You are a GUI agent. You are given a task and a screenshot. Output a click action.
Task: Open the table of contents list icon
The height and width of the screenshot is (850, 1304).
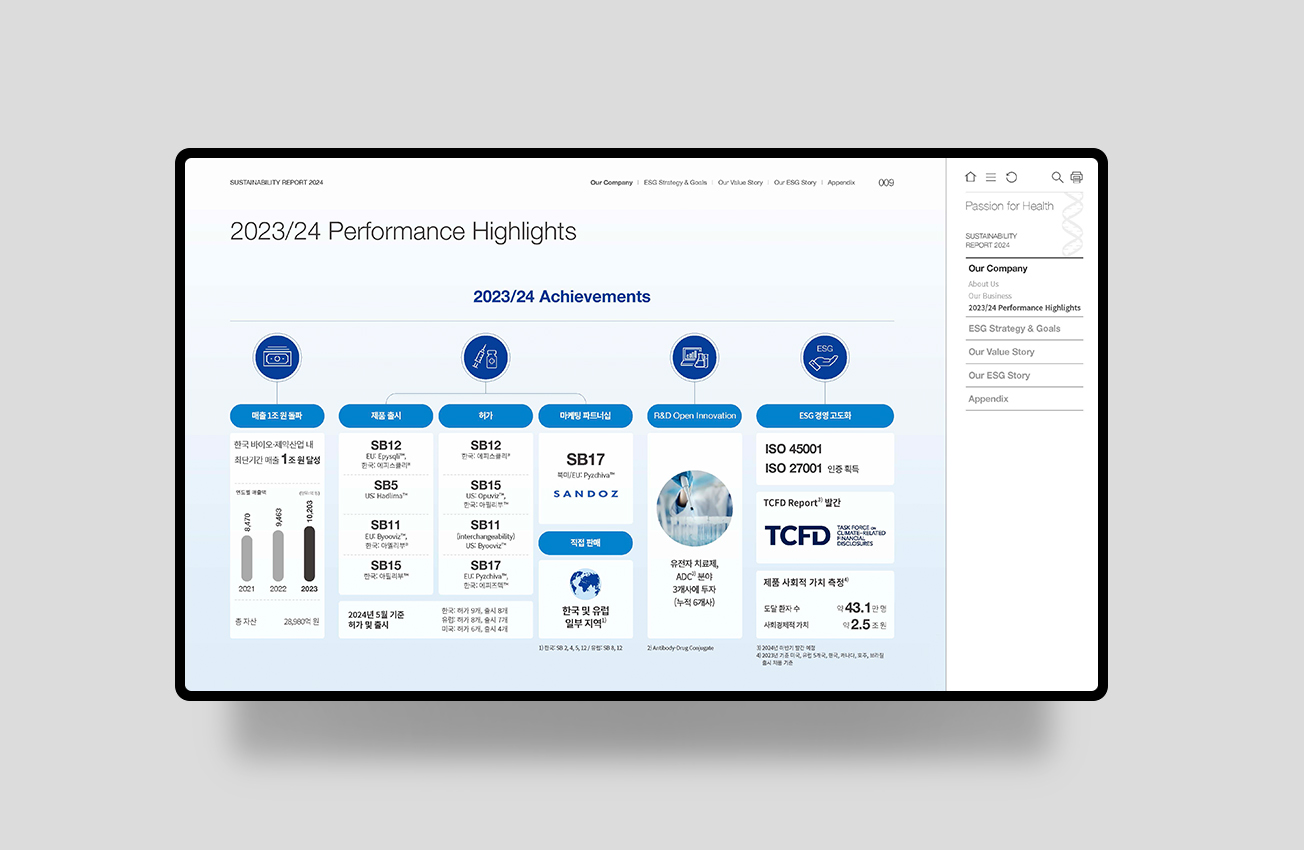point(991,177)
